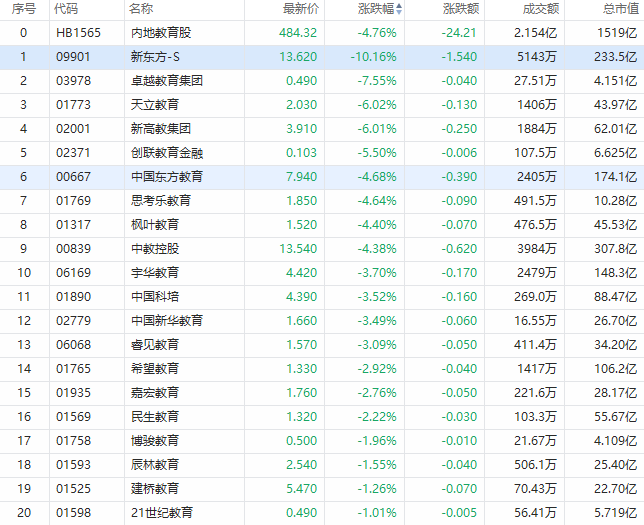The height and width of the screenshot is (525, 644).
Task: Select 中国东方教育 name cell
Action: [x=167, y=177]
